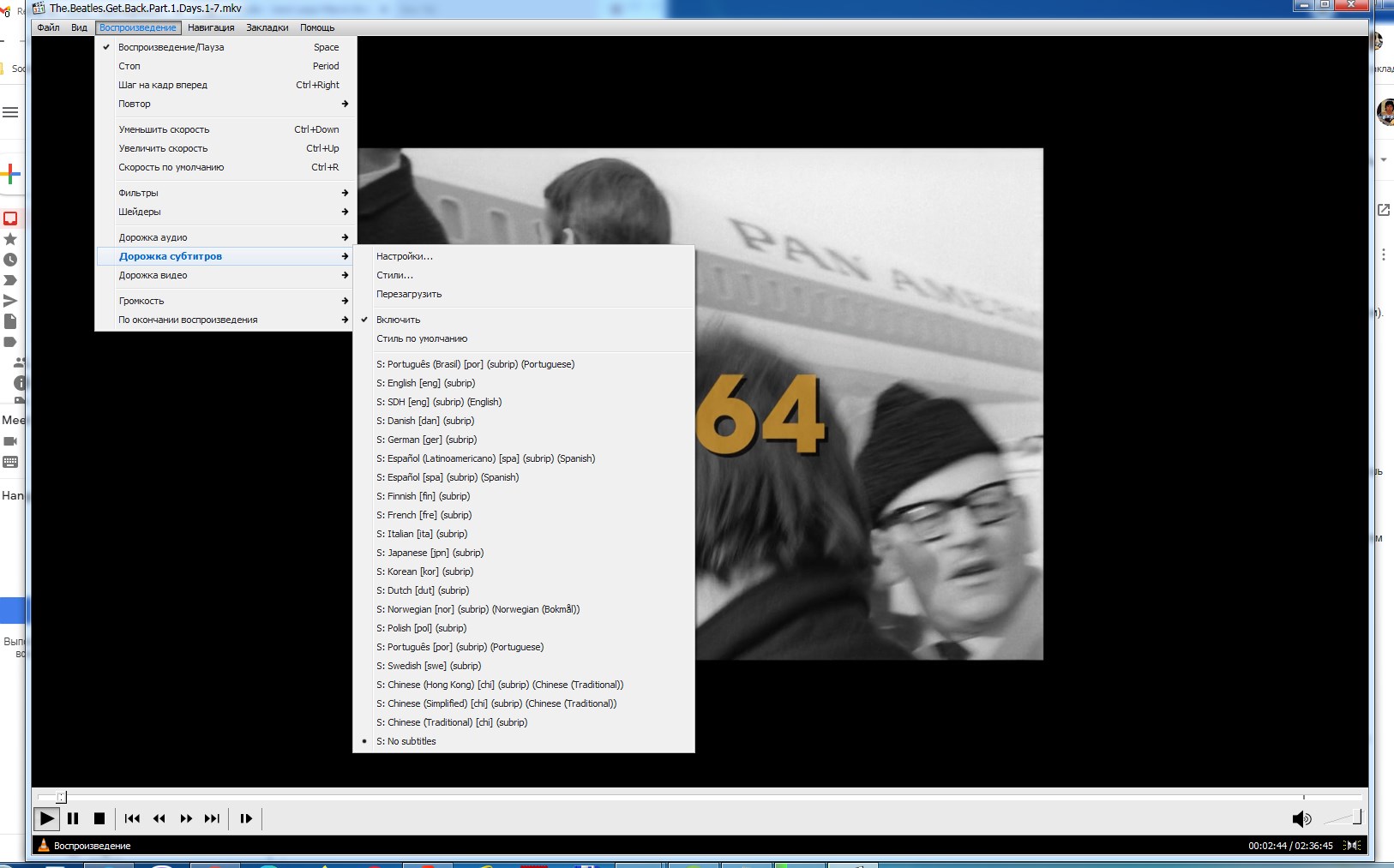Open the Навигация menu
This screenshot has height=868, width=1394.
pos(211,27)
